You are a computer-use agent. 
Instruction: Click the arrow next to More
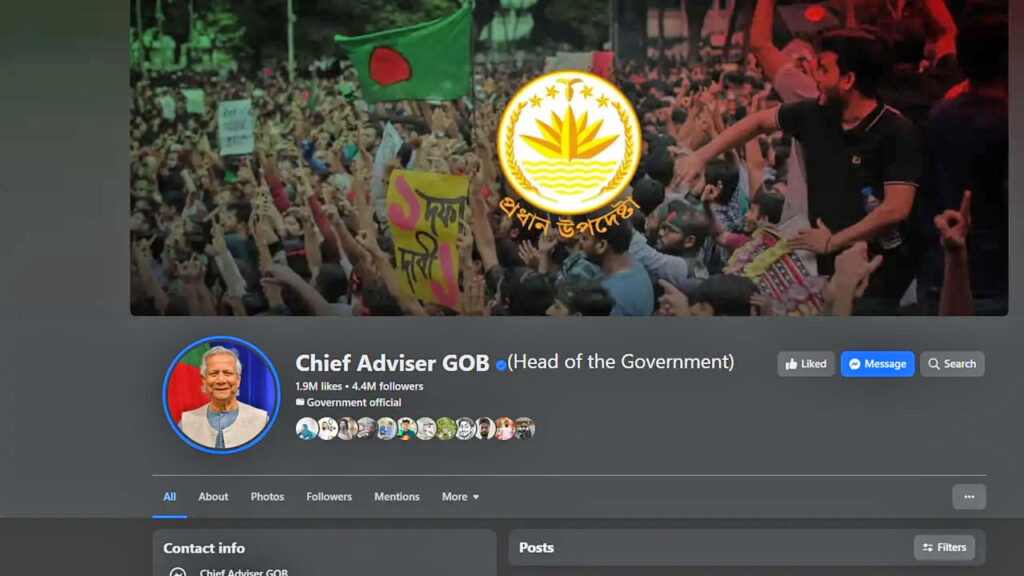pyautogui.click(x=476, y=498)
